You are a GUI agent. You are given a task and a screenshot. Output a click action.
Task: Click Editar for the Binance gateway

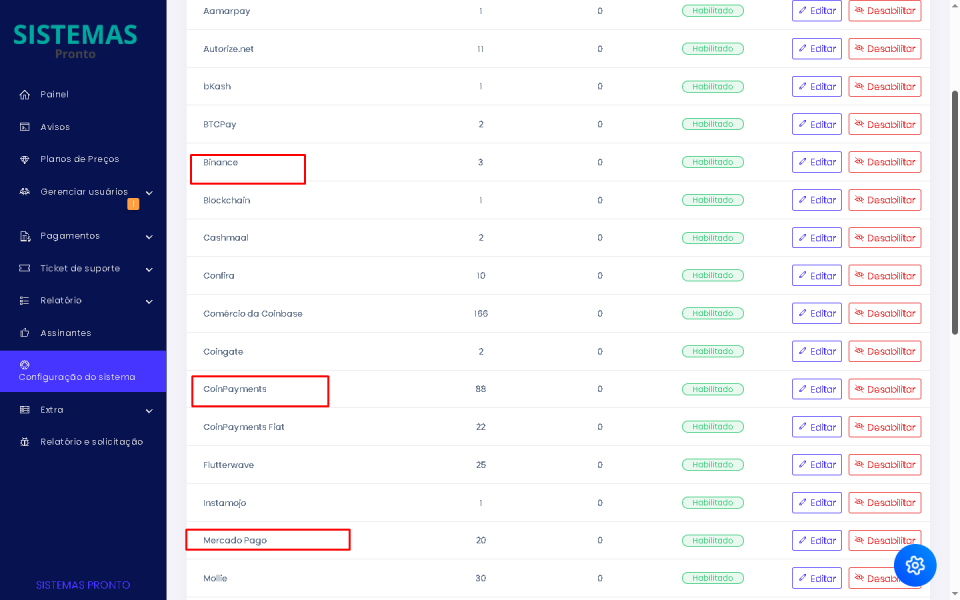[816, 161]
